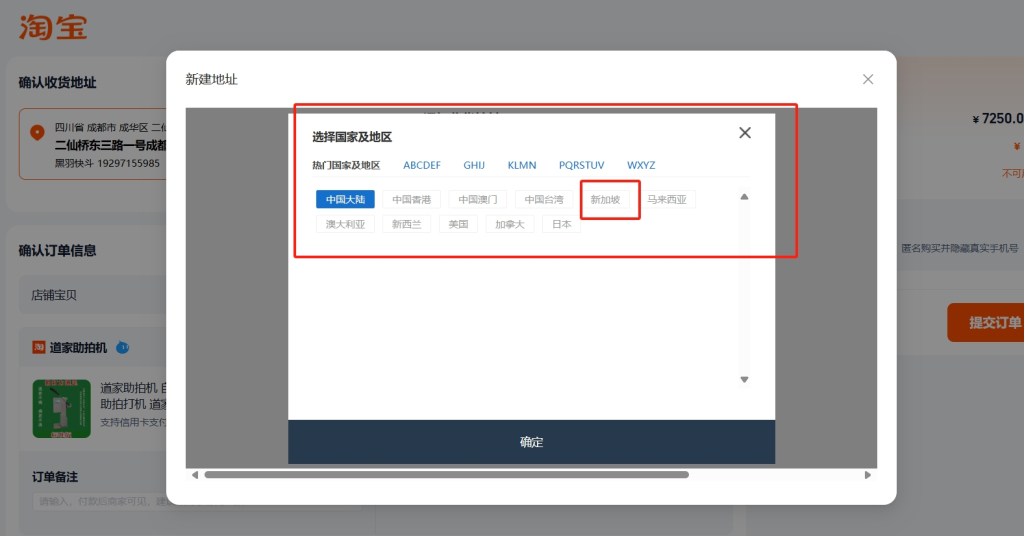Click the orange location pin icon
The height and width of the screenshot is (536, 1024).
click(x=37, y=132)
